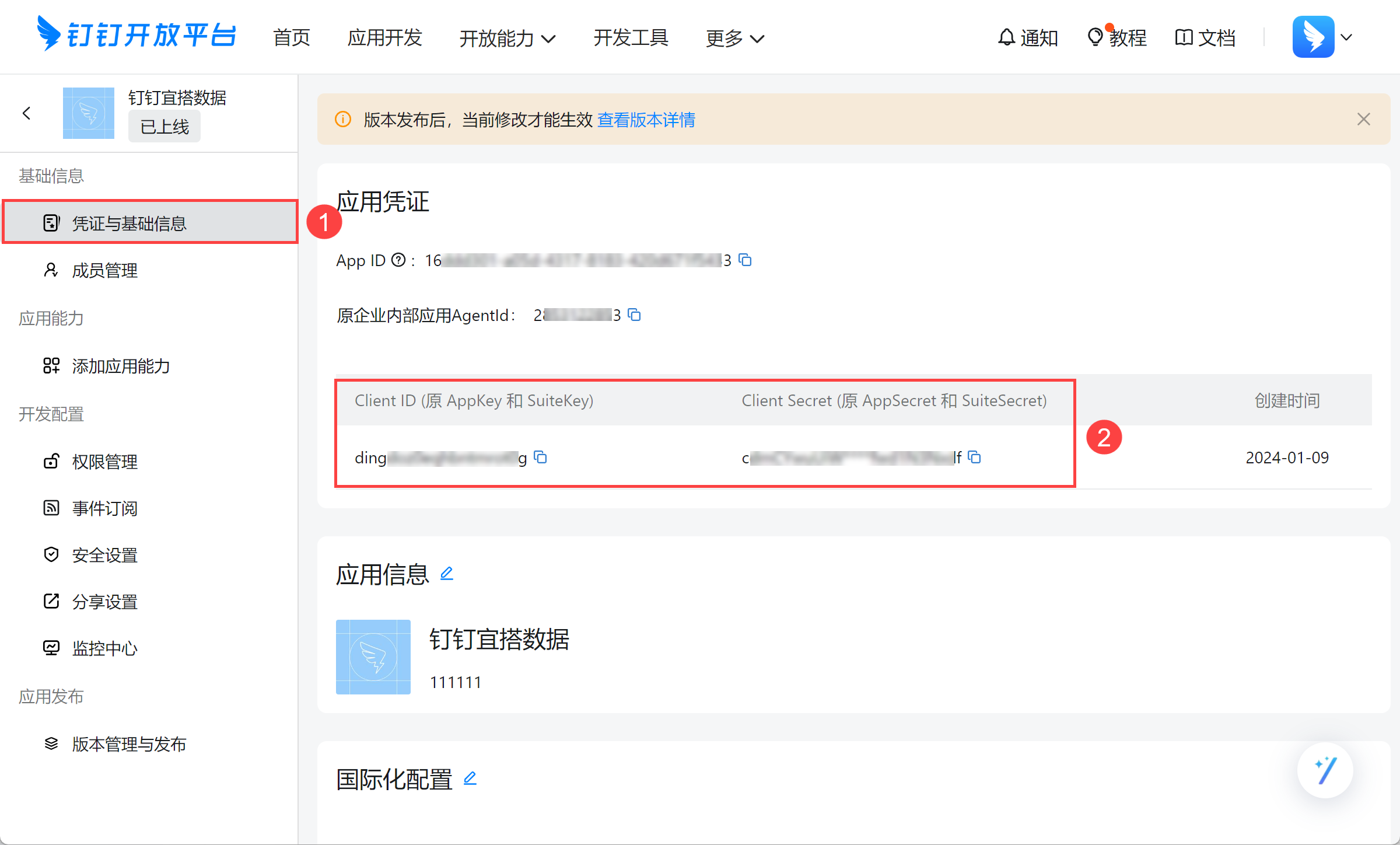Screen dimensions: 1400x845
Task: Click the 查看版本详情 link
Action: click(x=646, y=120)
